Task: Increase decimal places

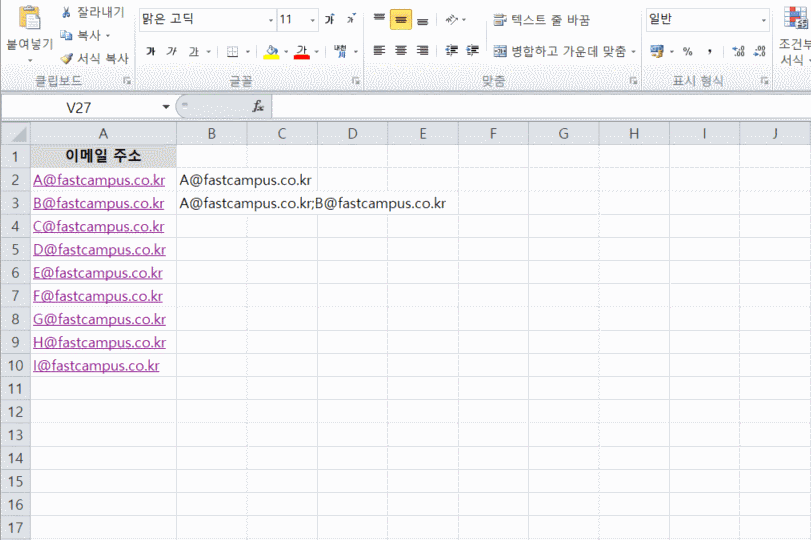Action: [x=738, y=51]
